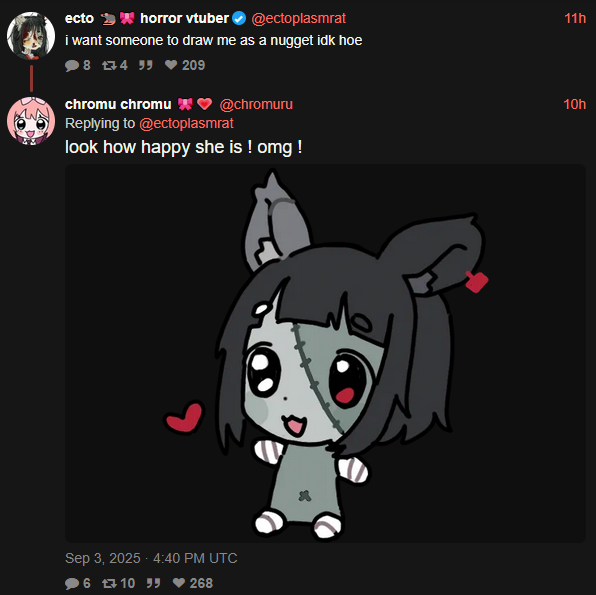Open ecto's profile avatar
This screenshot has width=596, height=595.
pos(31,36)
